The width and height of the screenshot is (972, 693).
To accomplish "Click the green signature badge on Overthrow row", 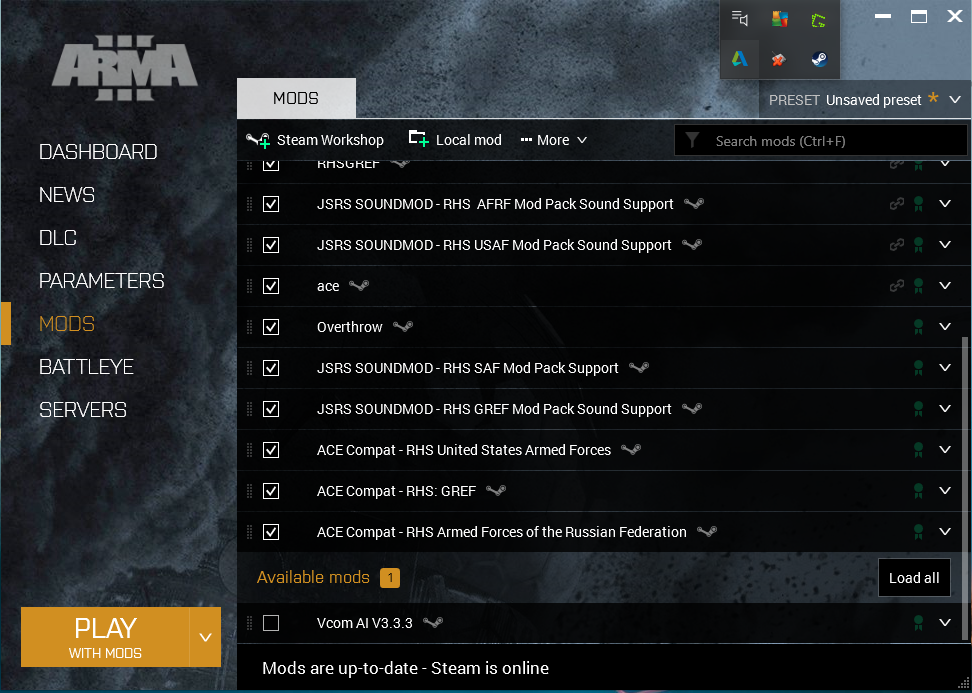I will [918, 327].
